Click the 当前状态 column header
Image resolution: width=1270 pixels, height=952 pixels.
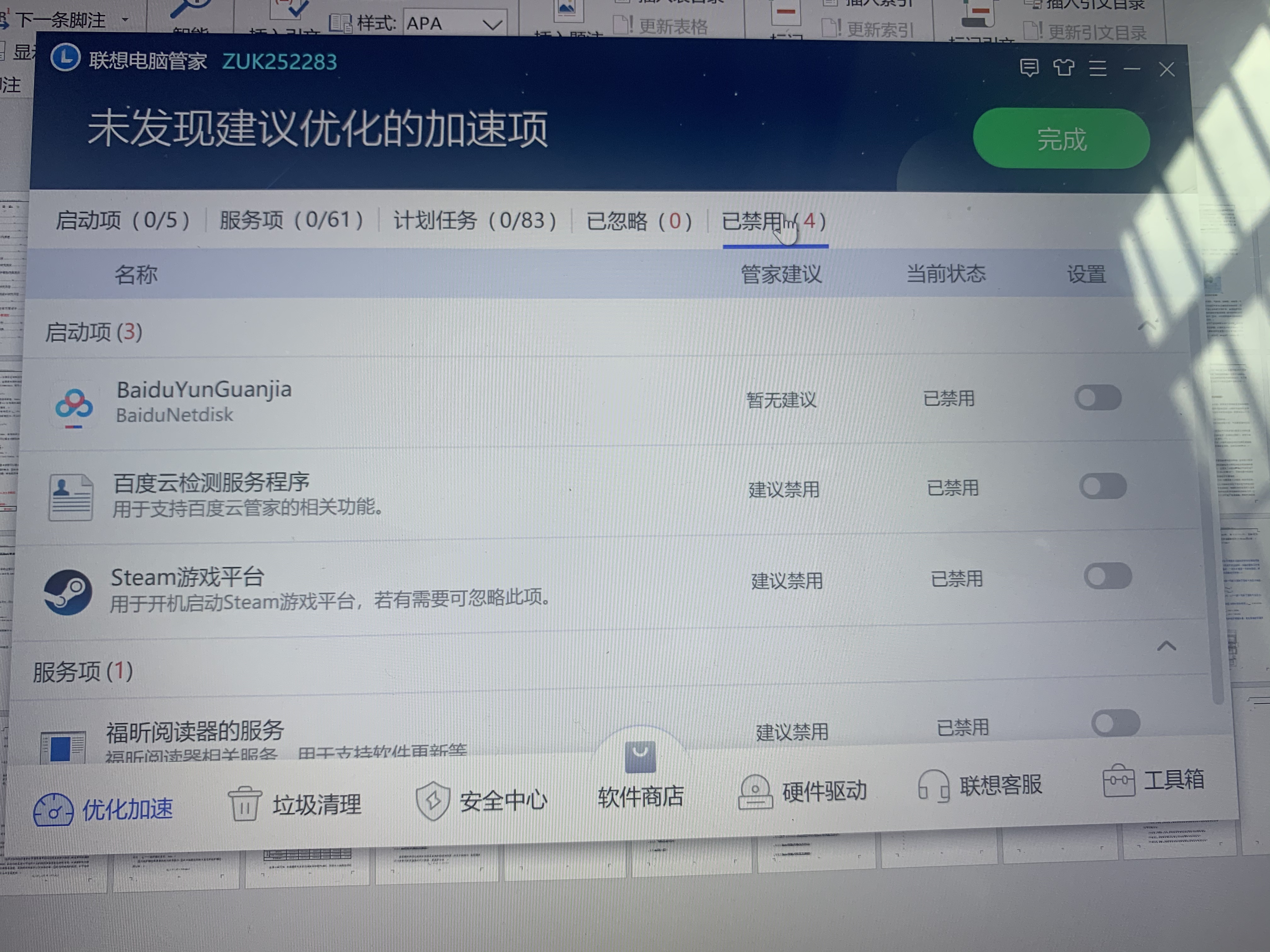946,274
